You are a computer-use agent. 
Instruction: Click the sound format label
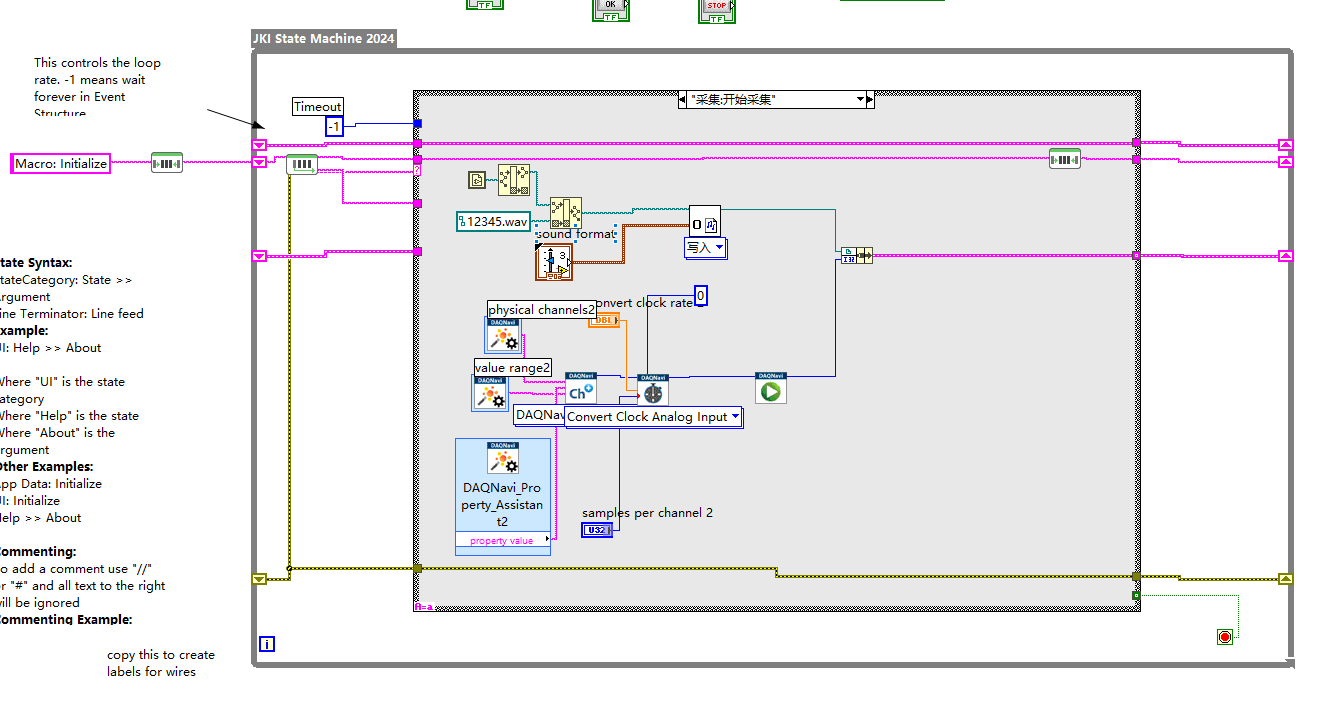click(574, 234)
